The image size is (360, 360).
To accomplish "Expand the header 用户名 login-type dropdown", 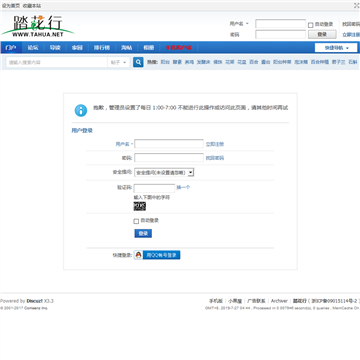I will click(x=239, y=24).
